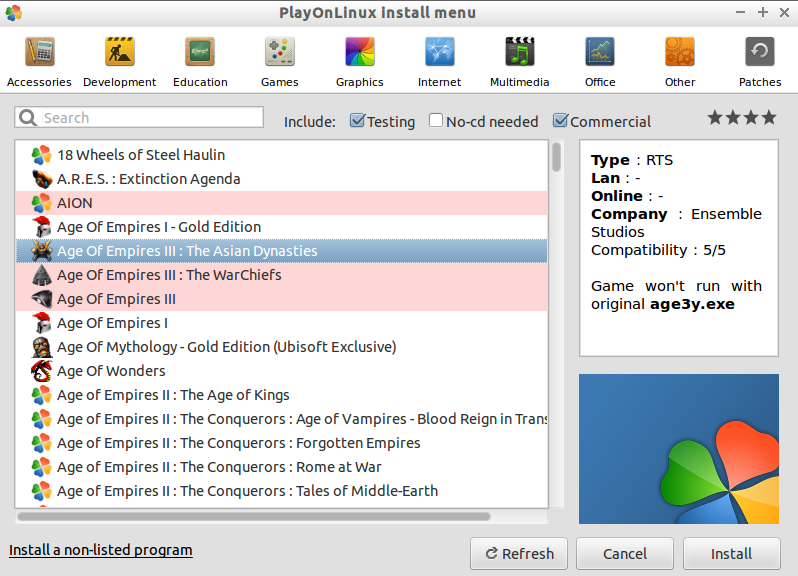The width and height of the screenshot is (798, 576).
Task: Open the Development category icon
Action: click(120, 52)
